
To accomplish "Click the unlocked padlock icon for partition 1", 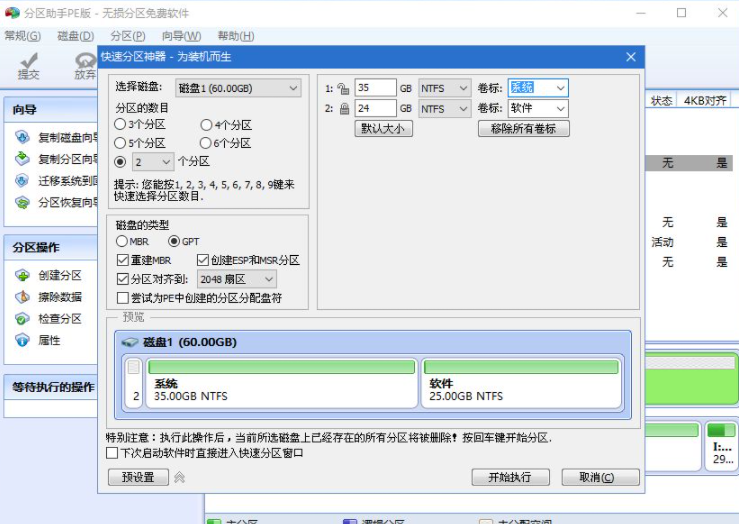I will point(343,88).
